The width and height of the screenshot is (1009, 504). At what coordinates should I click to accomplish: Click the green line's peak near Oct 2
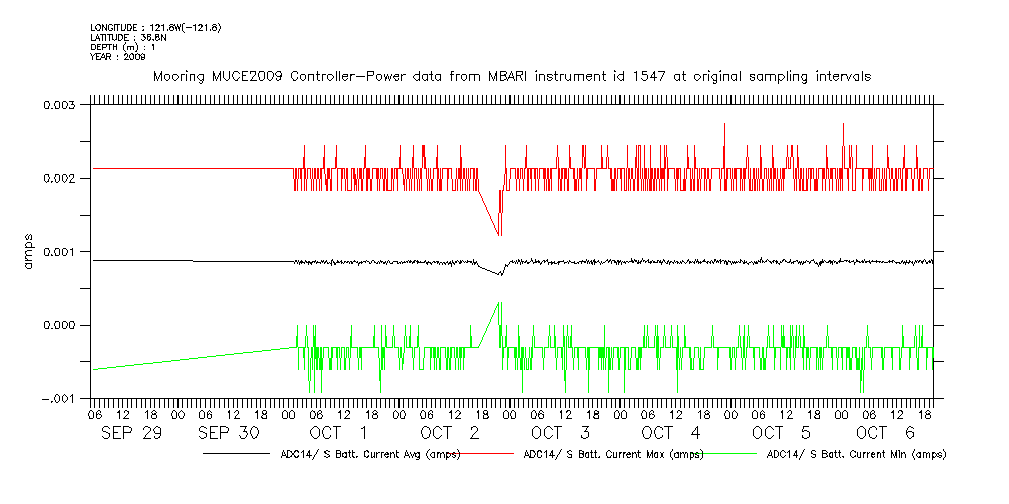[499, 302]
